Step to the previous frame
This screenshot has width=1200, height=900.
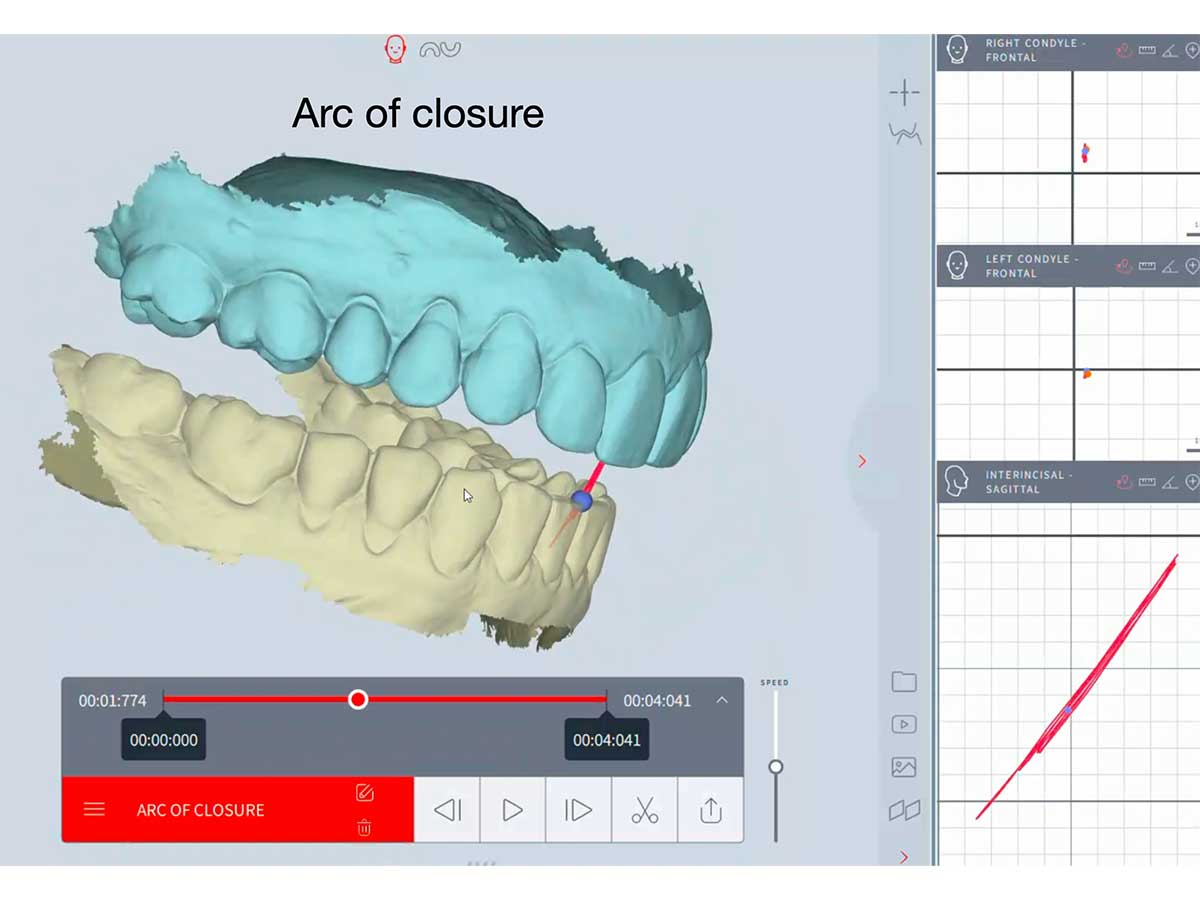(x=448, y=810)
